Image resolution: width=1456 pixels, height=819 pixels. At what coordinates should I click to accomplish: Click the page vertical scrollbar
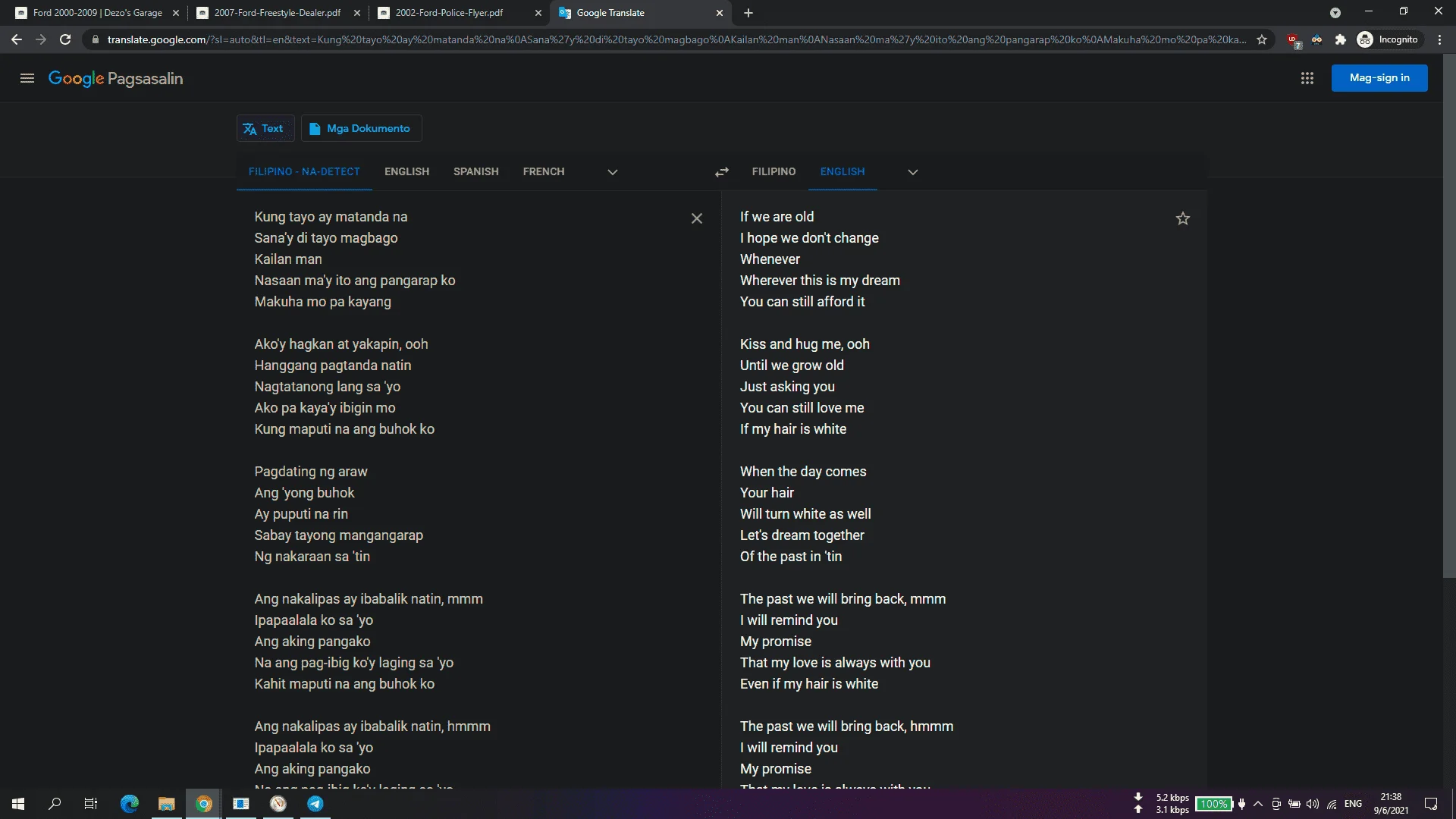coord(1449,315)
